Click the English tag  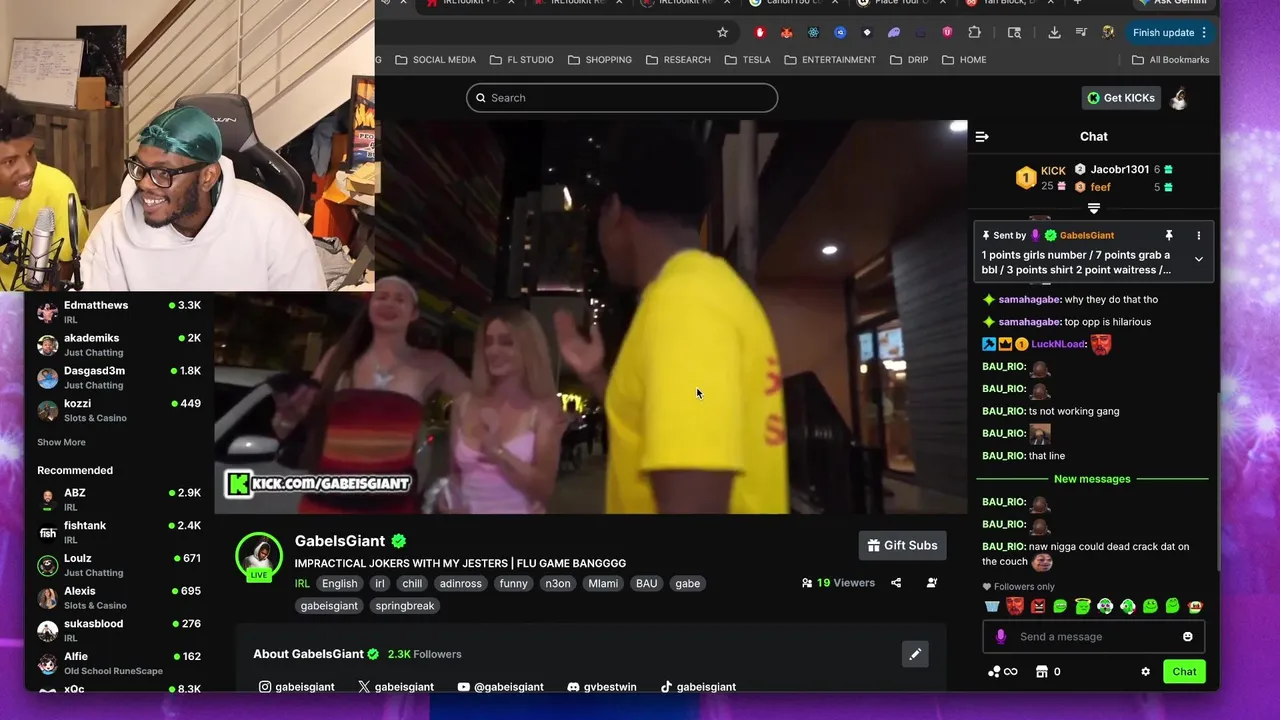(x=339, y=584)
